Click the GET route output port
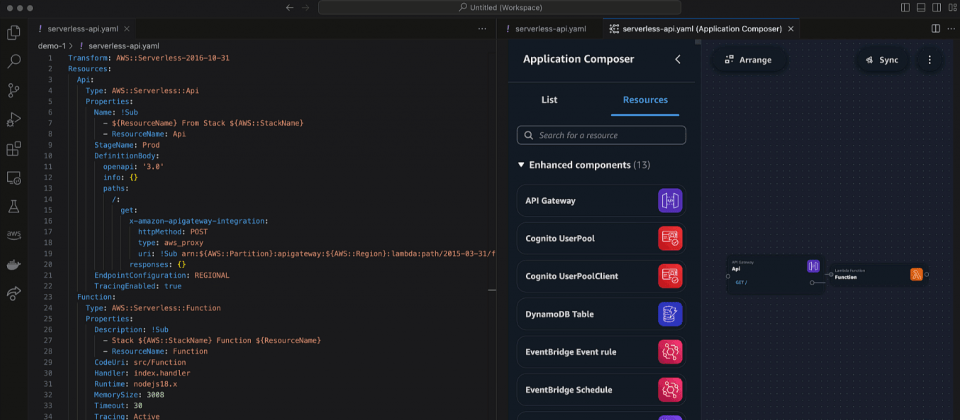The image size is (960, 420). (812, 283)
